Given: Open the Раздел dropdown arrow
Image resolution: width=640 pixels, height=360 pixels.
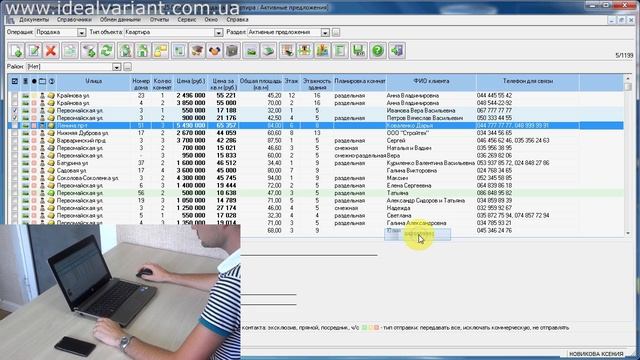Looking at the screenshot, I should click(325, 32).
